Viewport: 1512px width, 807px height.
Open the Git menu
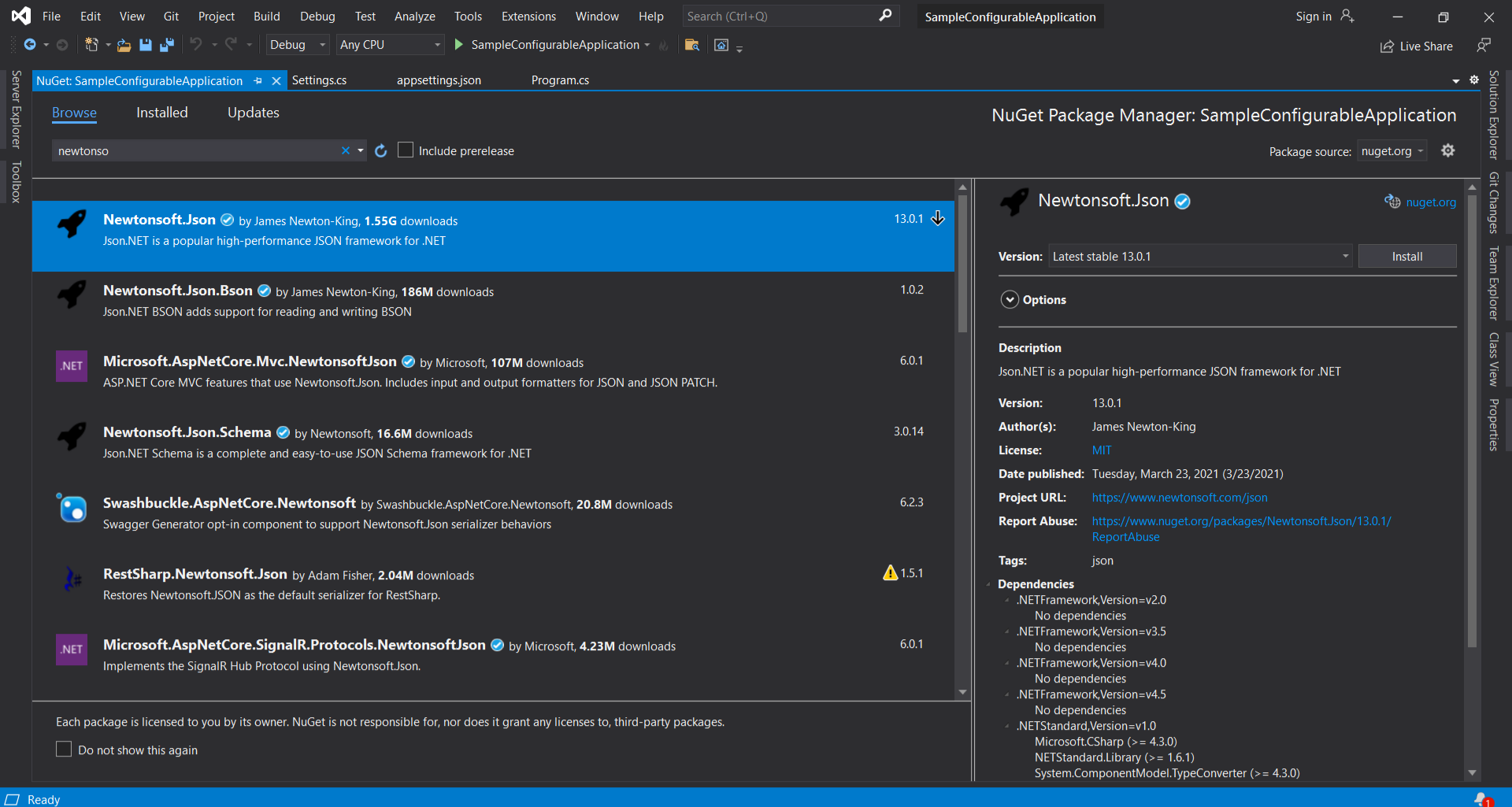(171, 16)
